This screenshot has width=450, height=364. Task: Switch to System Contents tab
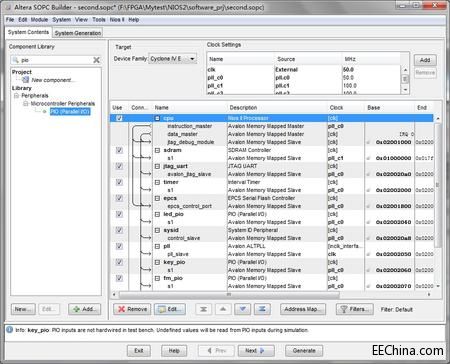coord(28,32)
